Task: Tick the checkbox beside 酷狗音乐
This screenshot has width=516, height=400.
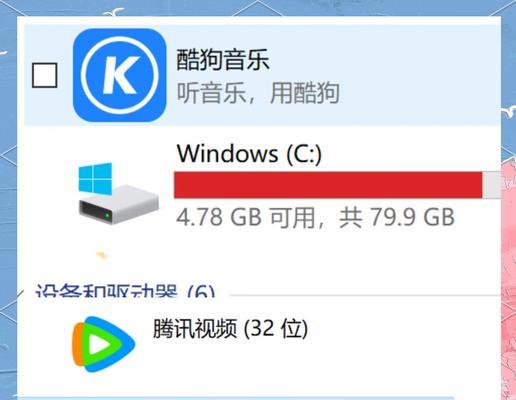Action: point(45,75)
